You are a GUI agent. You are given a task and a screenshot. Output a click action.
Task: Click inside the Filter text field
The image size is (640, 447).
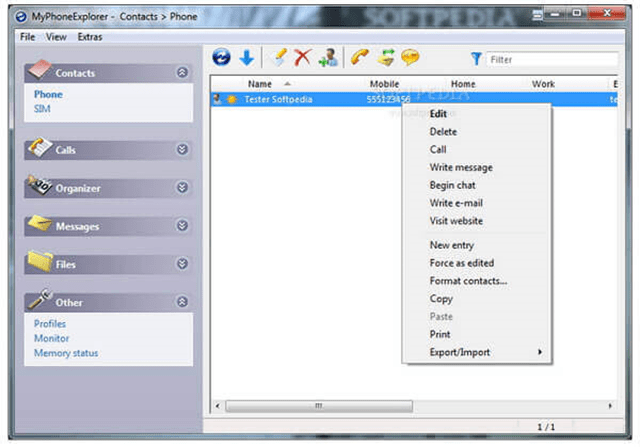(x=552, y=60)
